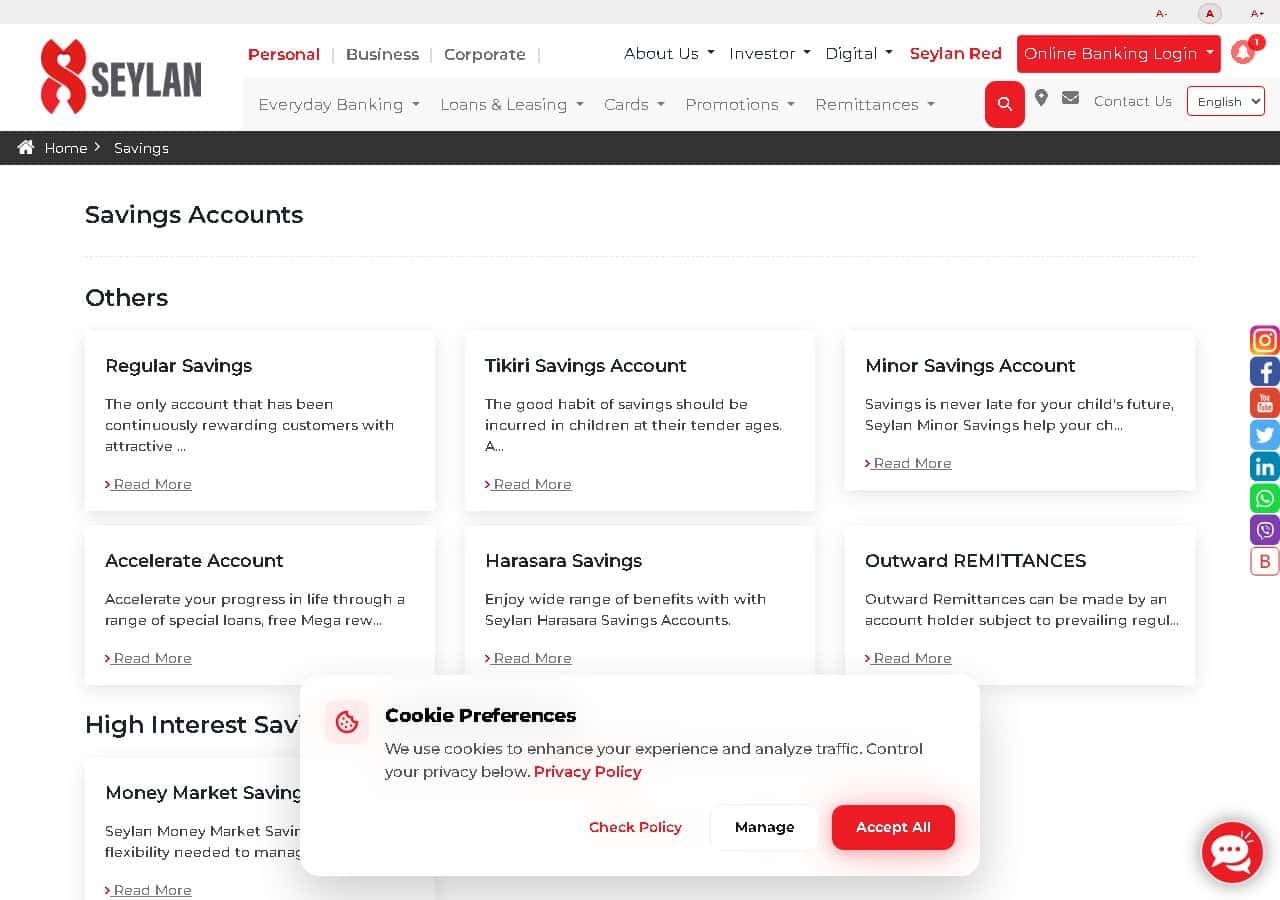Decrease font size with A-
The width and height of the screenshot is (1280, 900).
click(1161, 13)
